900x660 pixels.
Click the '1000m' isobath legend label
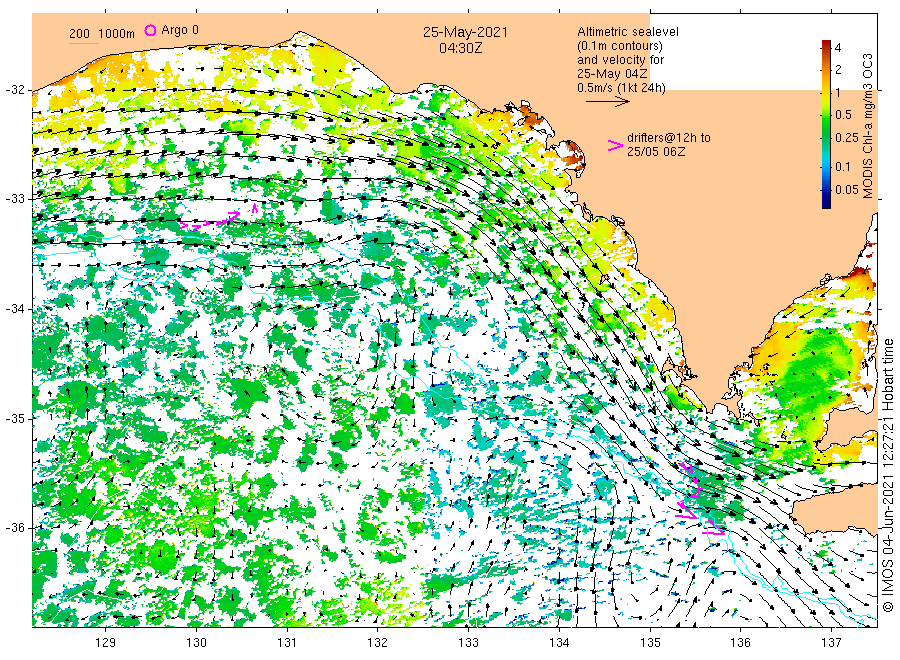point(117,34)
